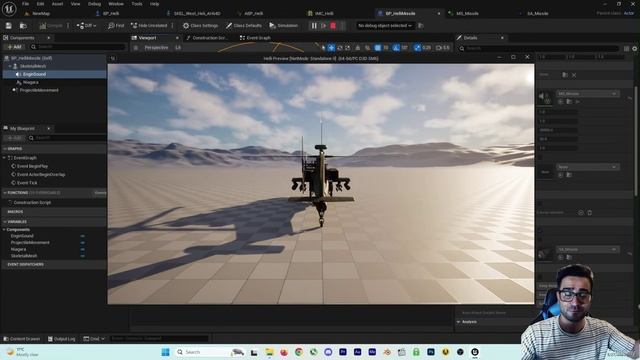Switch to the BP_Helli tab
This screenshot has height=360, width=640.
tap(111, 13)
